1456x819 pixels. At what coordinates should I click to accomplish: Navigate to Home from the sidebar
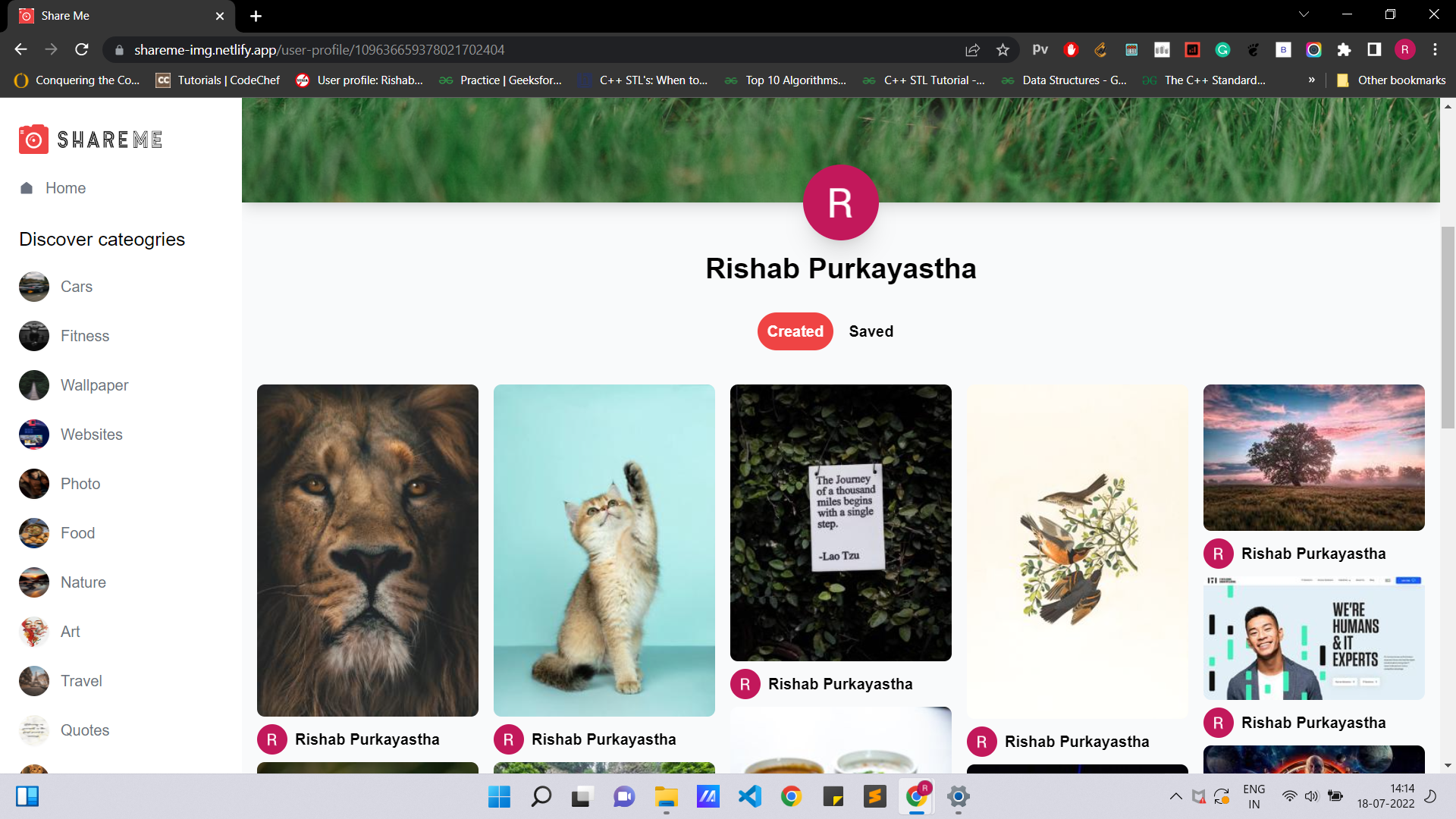click(65, 188)
